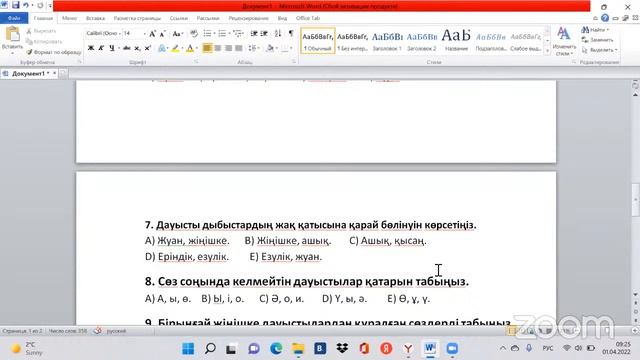Toggle Italic (К) formatting
Screen dimensions: 640x360
click(x=101, y=48)
